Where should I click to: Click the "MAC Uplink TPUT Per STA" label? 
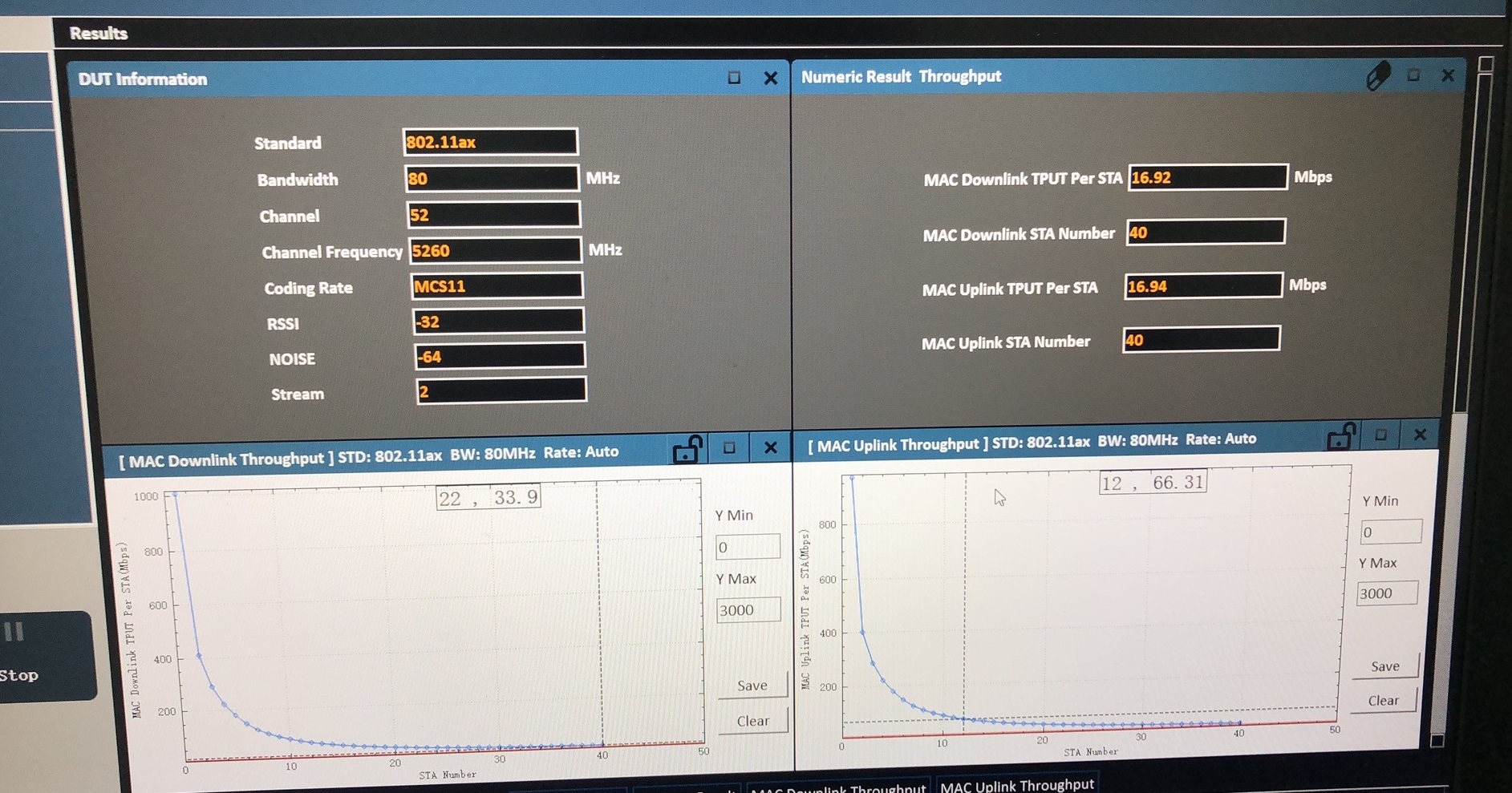(1010, 289)
